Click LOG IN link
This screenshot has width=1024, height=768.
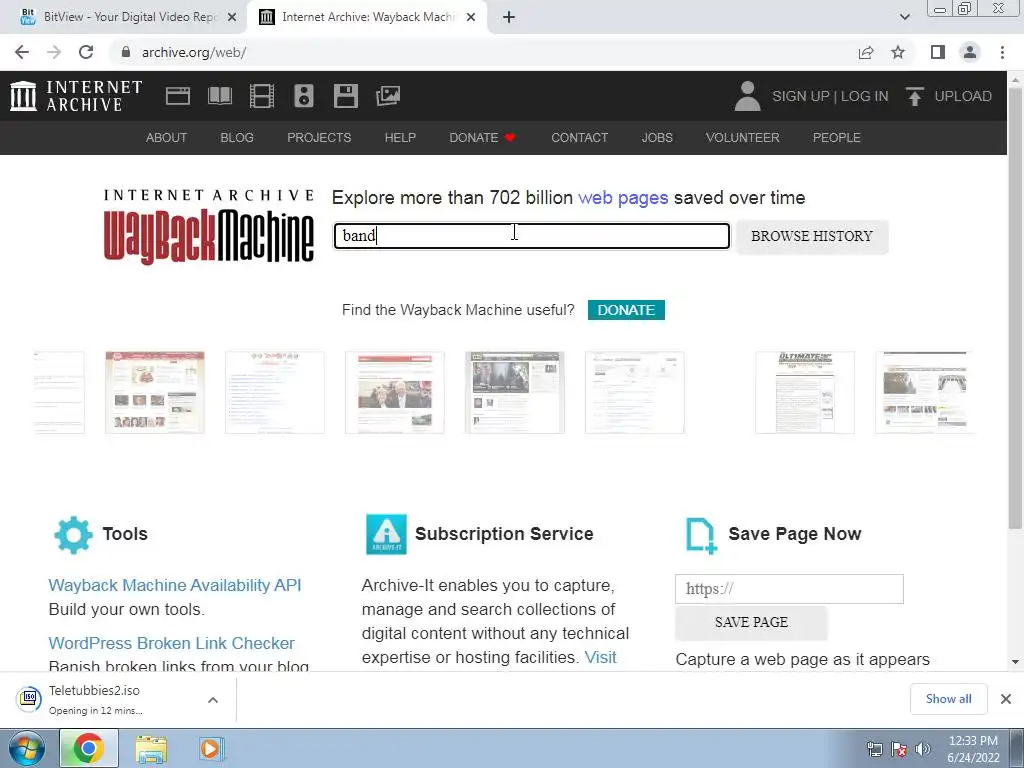(864, 96)
